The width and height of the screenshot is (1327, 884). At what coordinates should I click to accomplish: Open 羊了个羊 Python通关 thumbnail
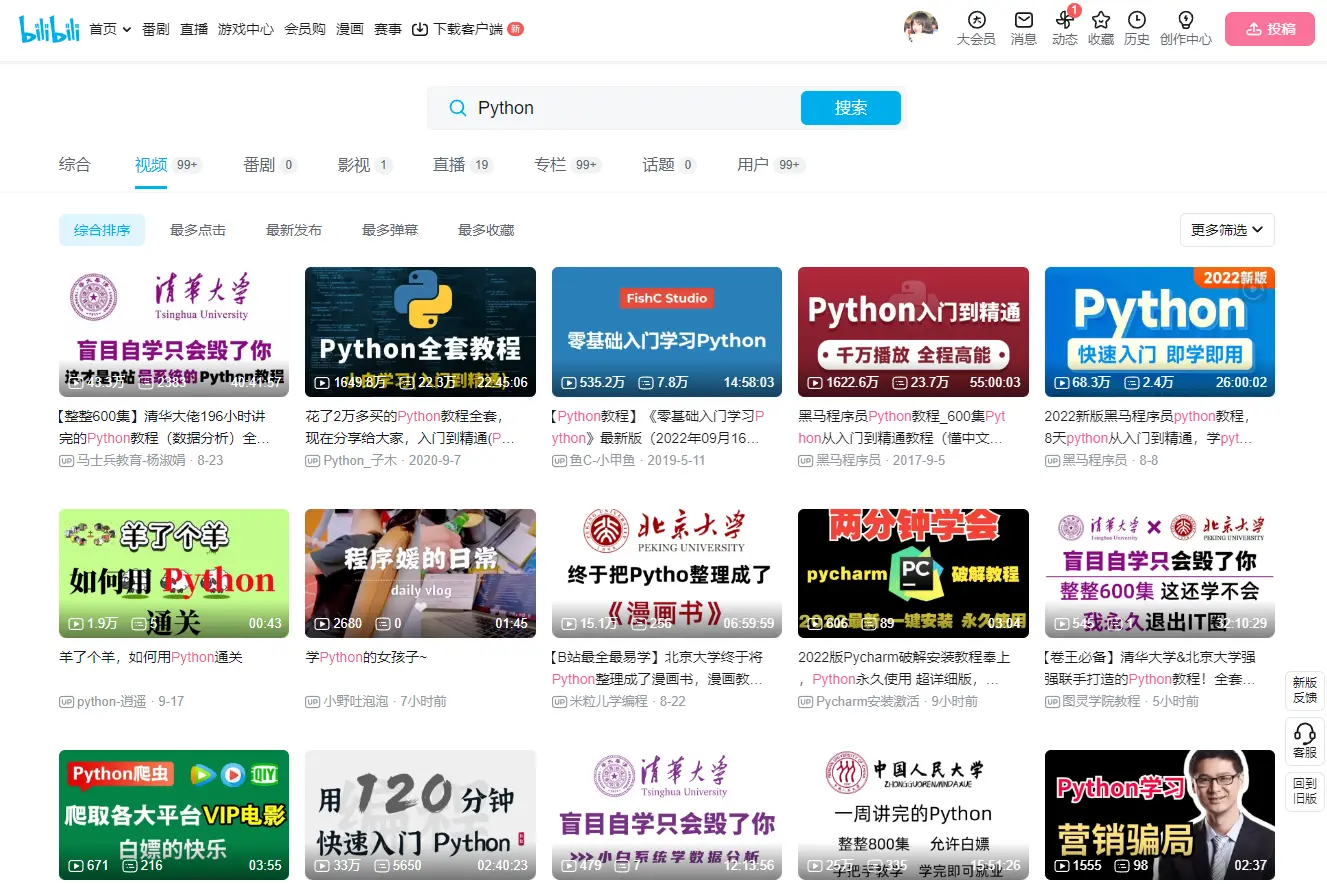(174, 573)
